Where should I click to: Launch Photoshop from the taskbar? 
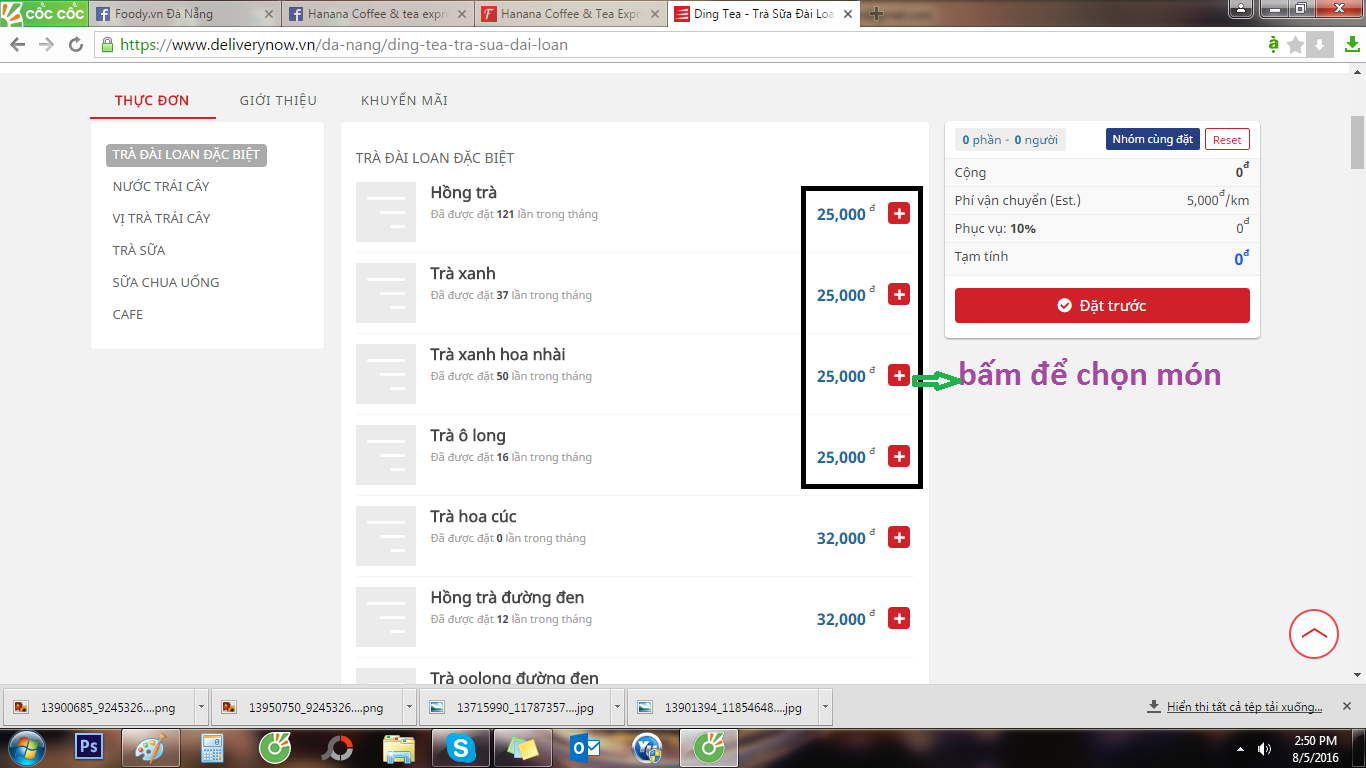click(91, 747)
